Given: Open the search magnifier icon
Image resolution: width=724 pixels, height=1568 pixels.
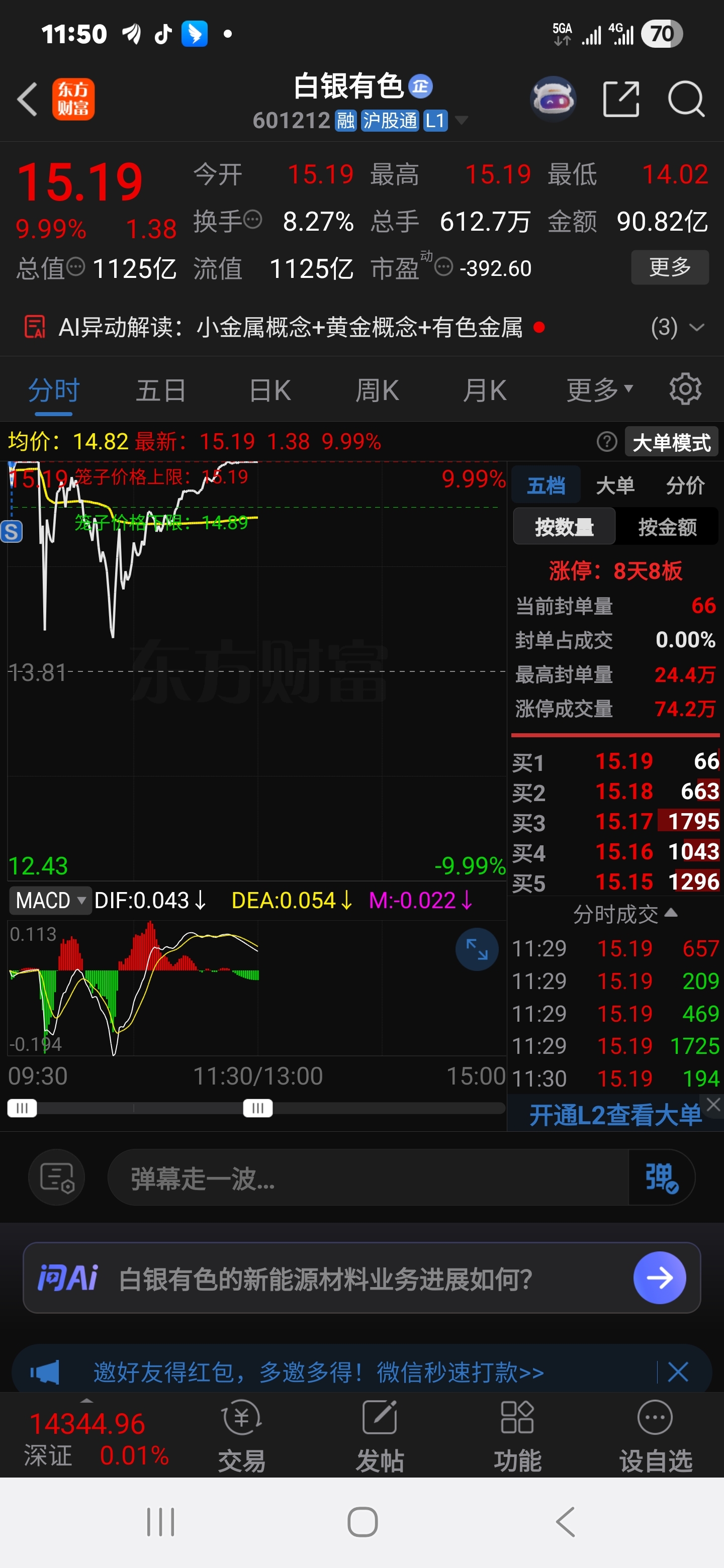Looking at the screenshot, I should [686, 99].
